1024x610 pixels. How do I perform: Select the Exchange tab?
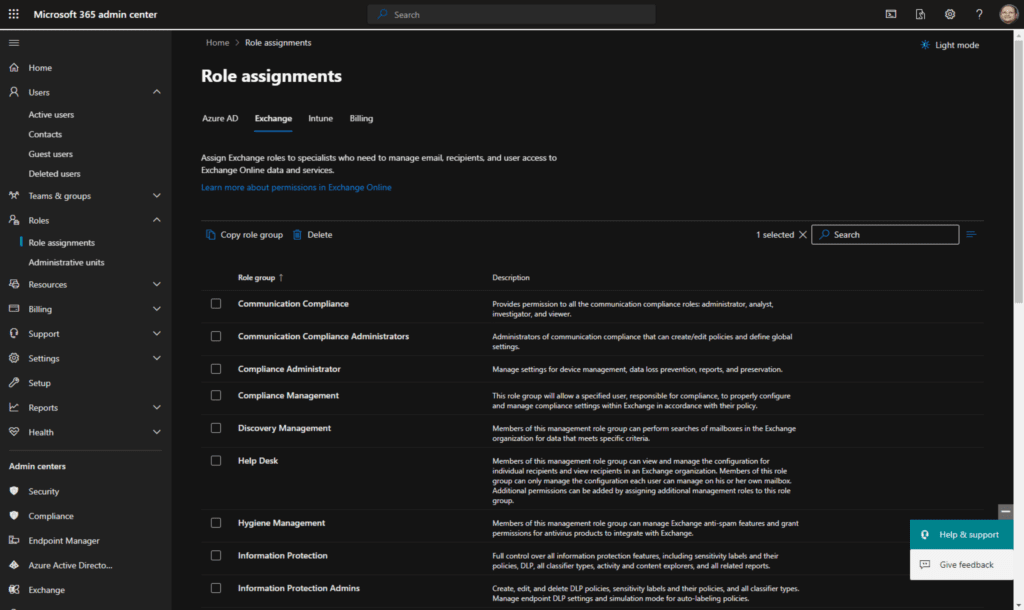click(273, 118)
